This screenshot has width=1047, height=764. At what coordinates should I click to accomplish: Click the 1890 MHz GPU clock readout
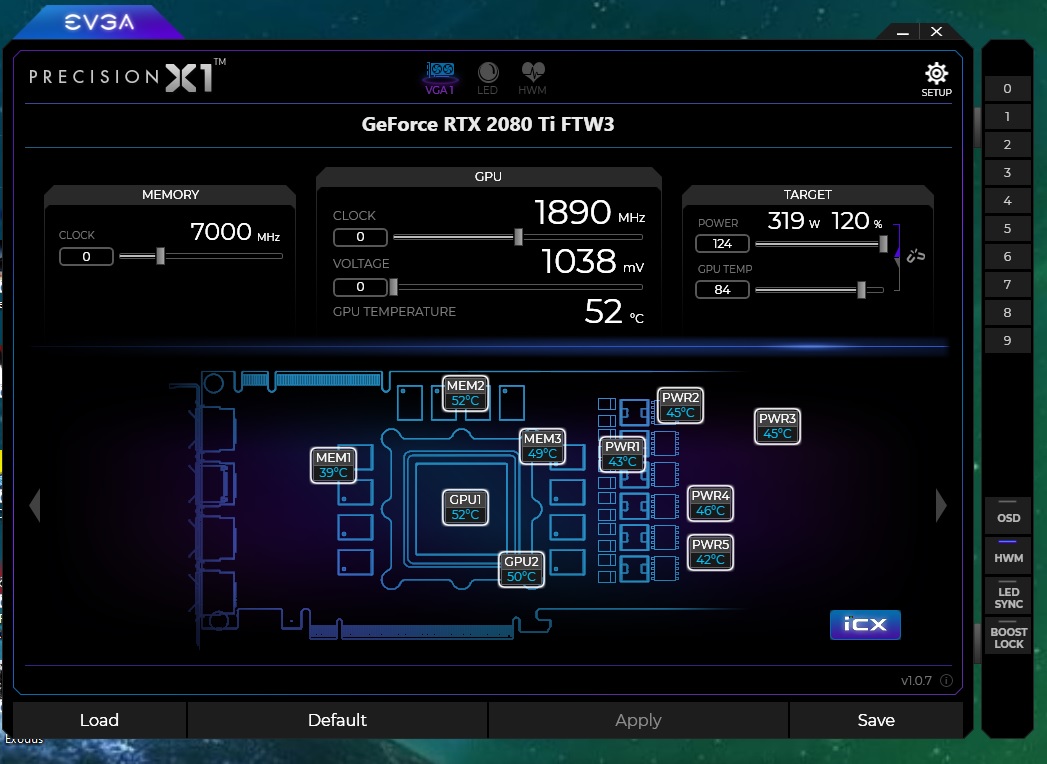point(590,213)
